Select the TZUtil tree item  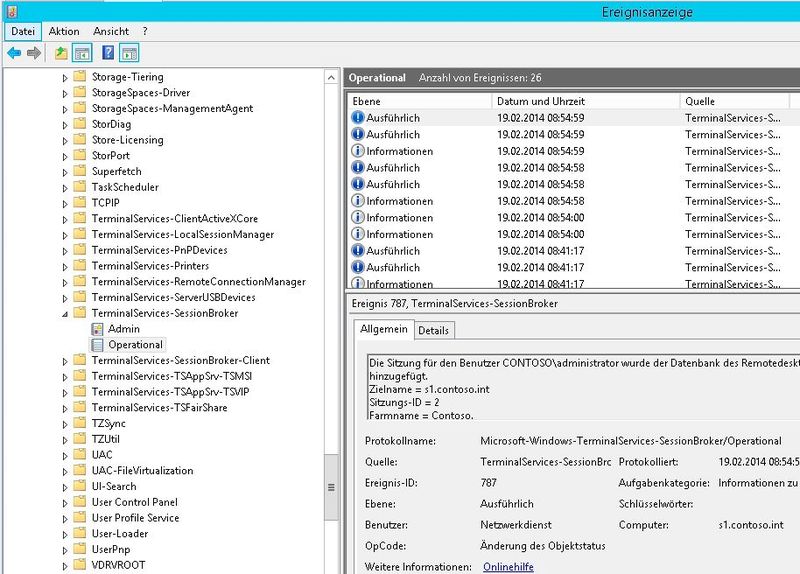pos(106,439)
